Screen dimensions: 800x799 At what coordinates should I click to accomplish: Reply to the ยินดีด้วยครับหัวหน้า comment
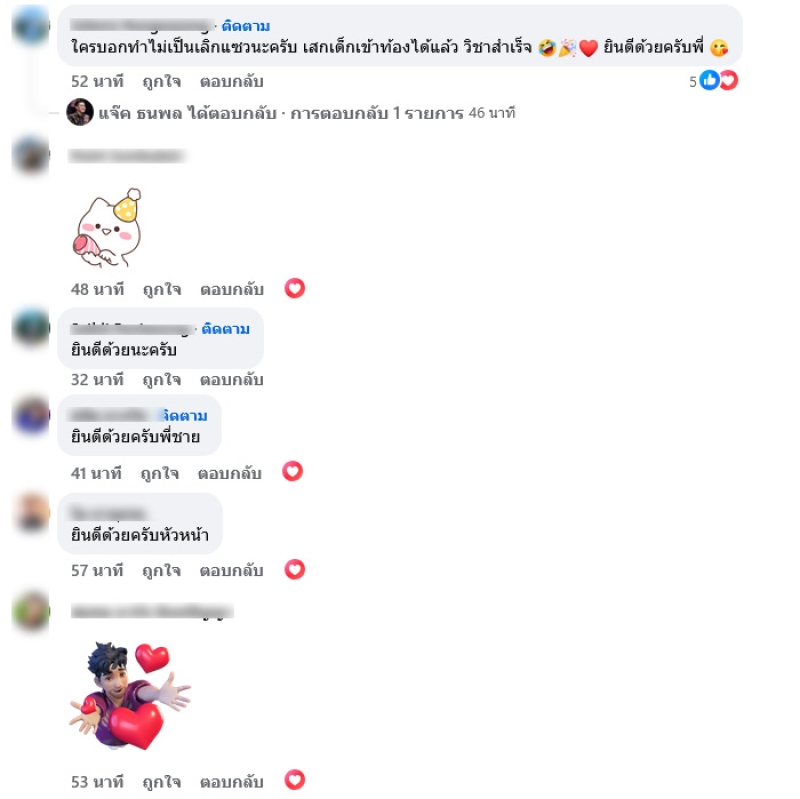pyautogui.click(x=232, y=570)
